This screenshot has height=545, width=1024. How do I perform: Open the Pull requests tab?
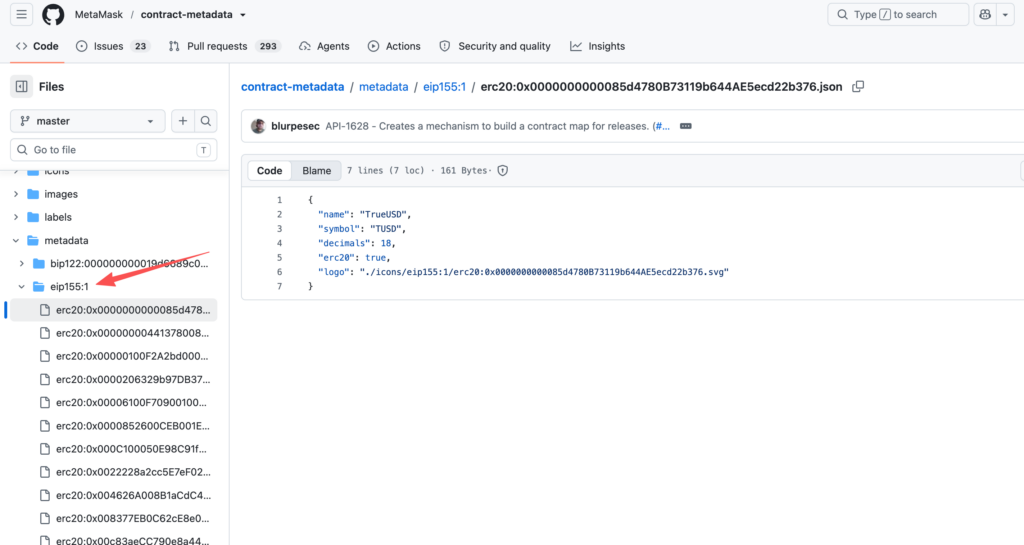click(x=224, y=46)
